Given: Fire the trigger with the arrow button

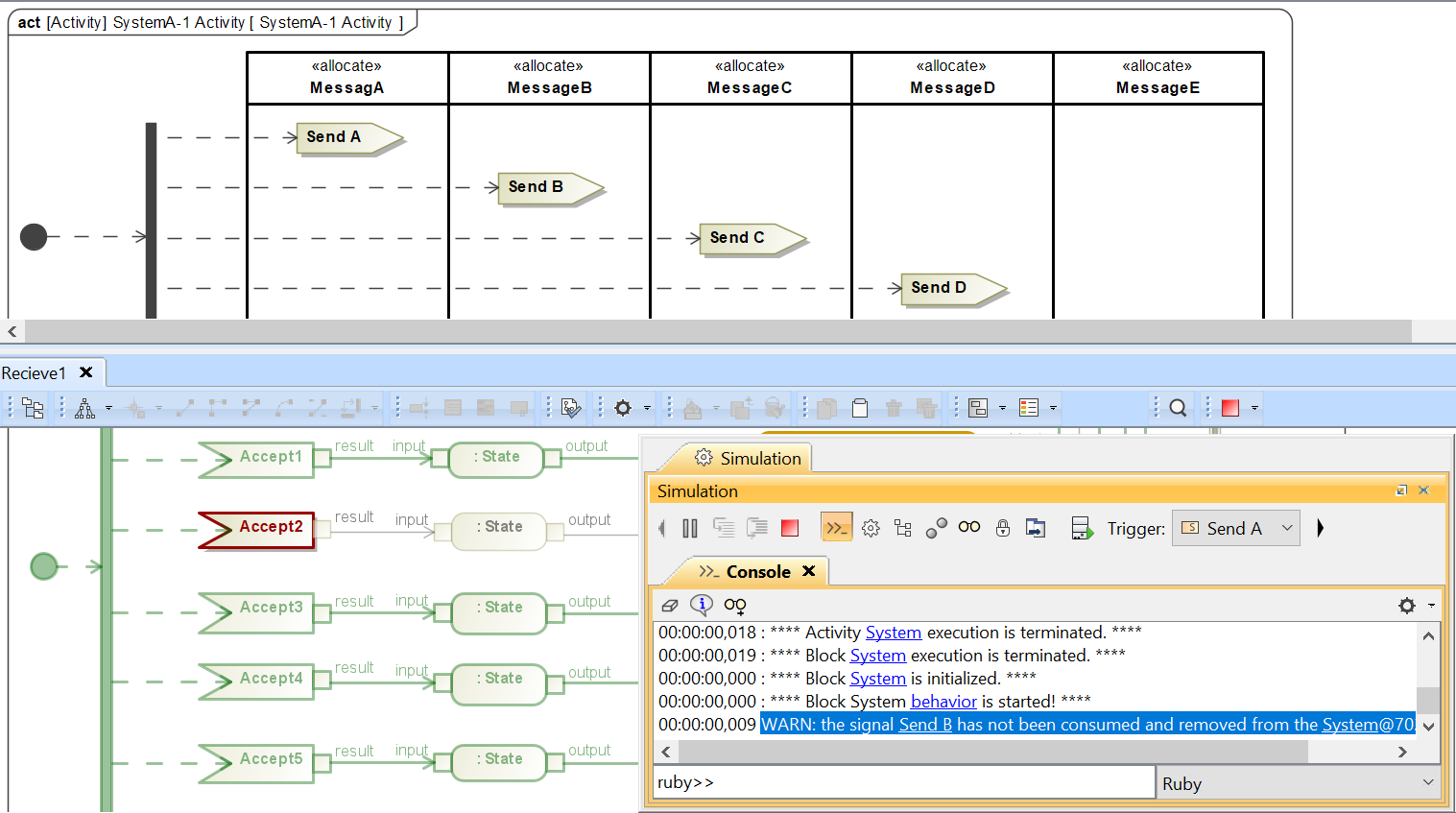Looking at the screenshot, I should [1321, 528].
